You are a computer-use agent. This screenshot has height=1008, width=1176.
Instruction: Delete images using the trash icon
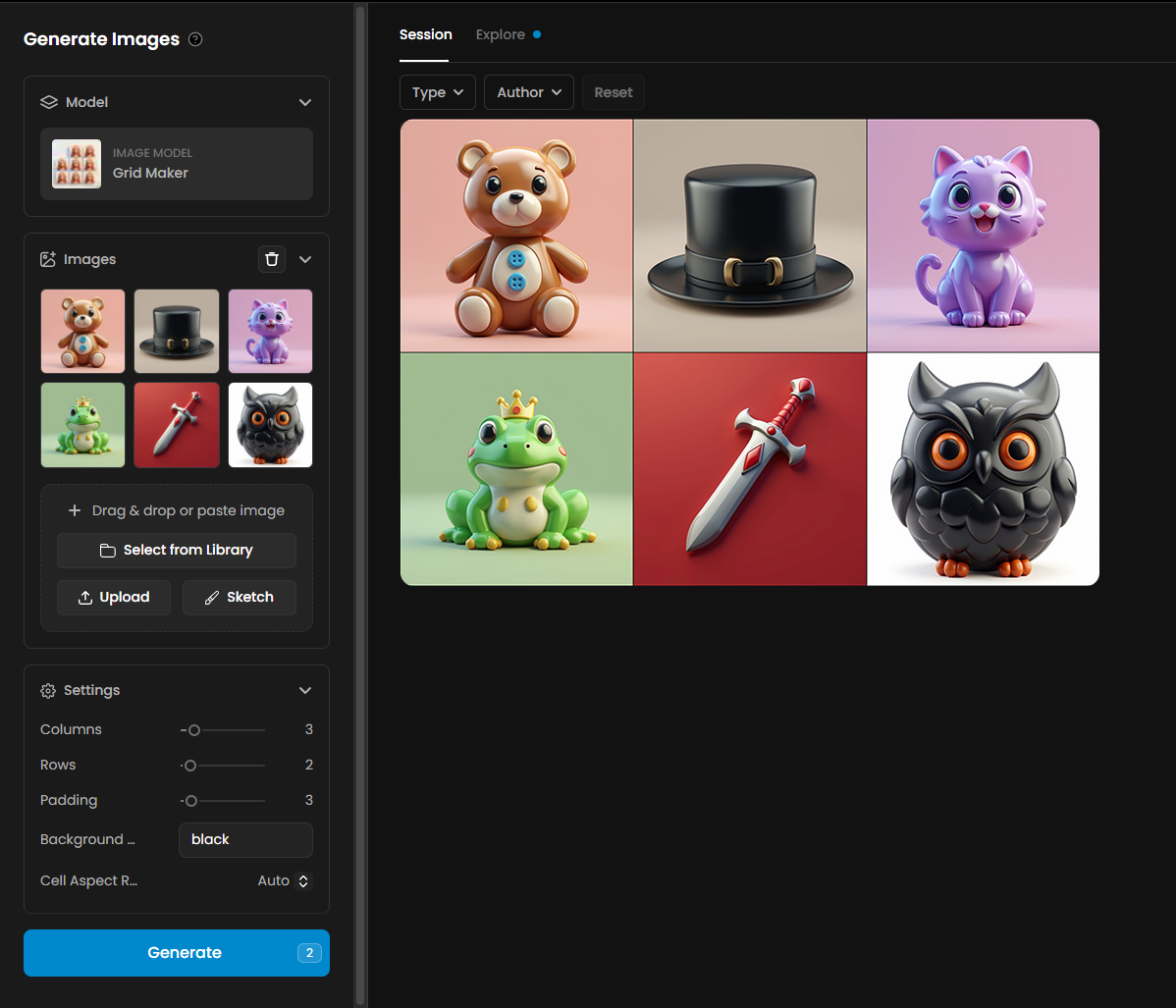pos(272,259)
